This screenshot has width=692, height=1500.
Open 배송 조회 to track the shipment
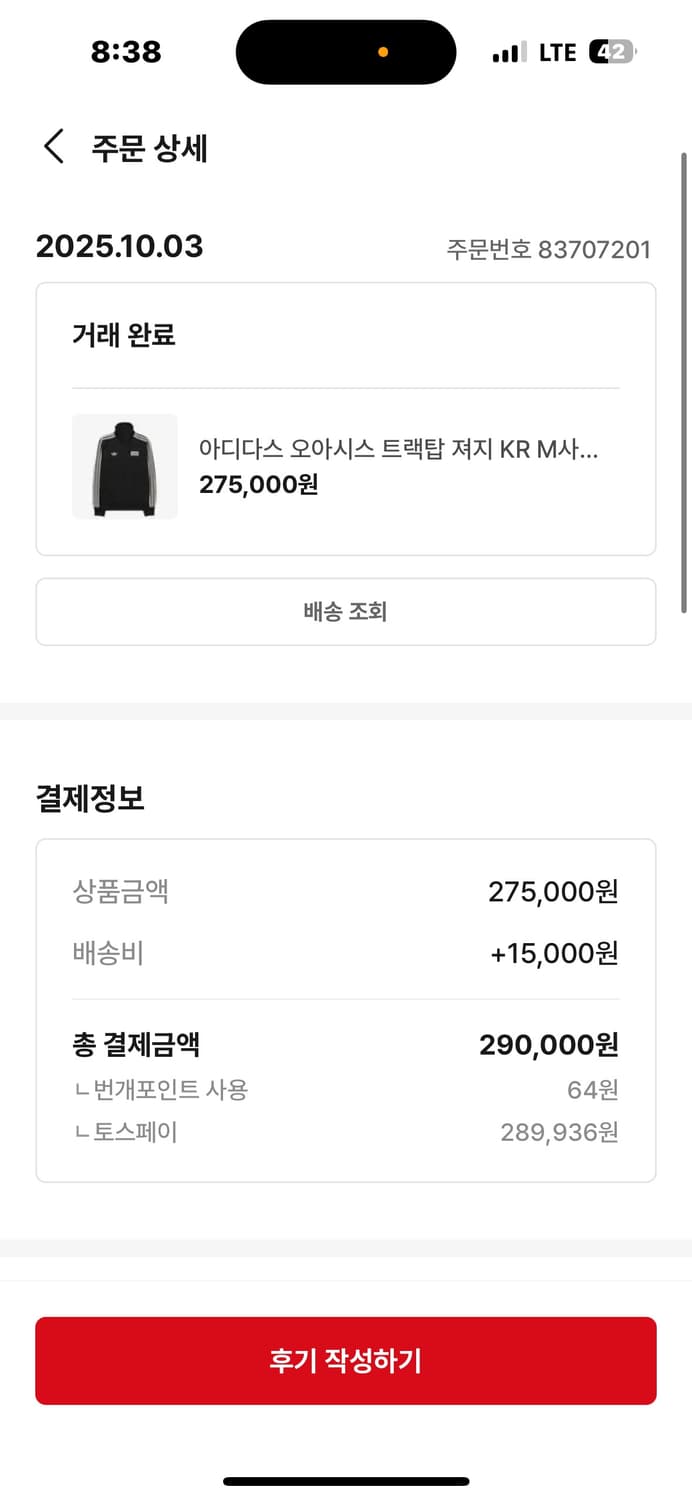point(346,611)
